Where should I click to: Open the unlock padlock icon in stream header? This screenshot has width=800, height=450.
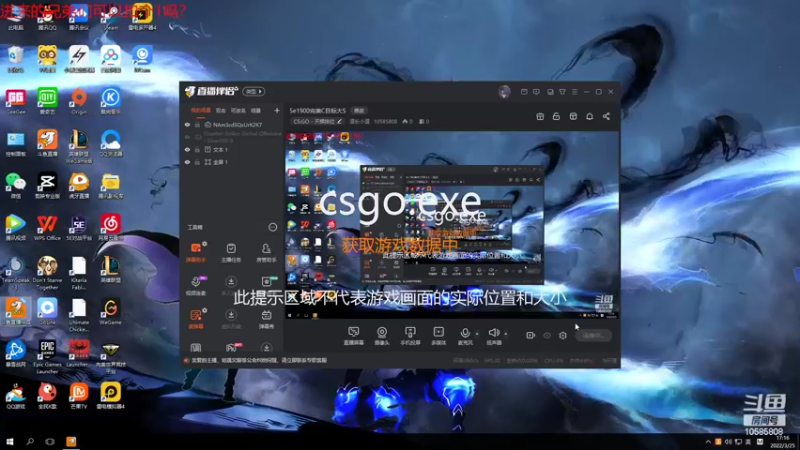point(556,116)
